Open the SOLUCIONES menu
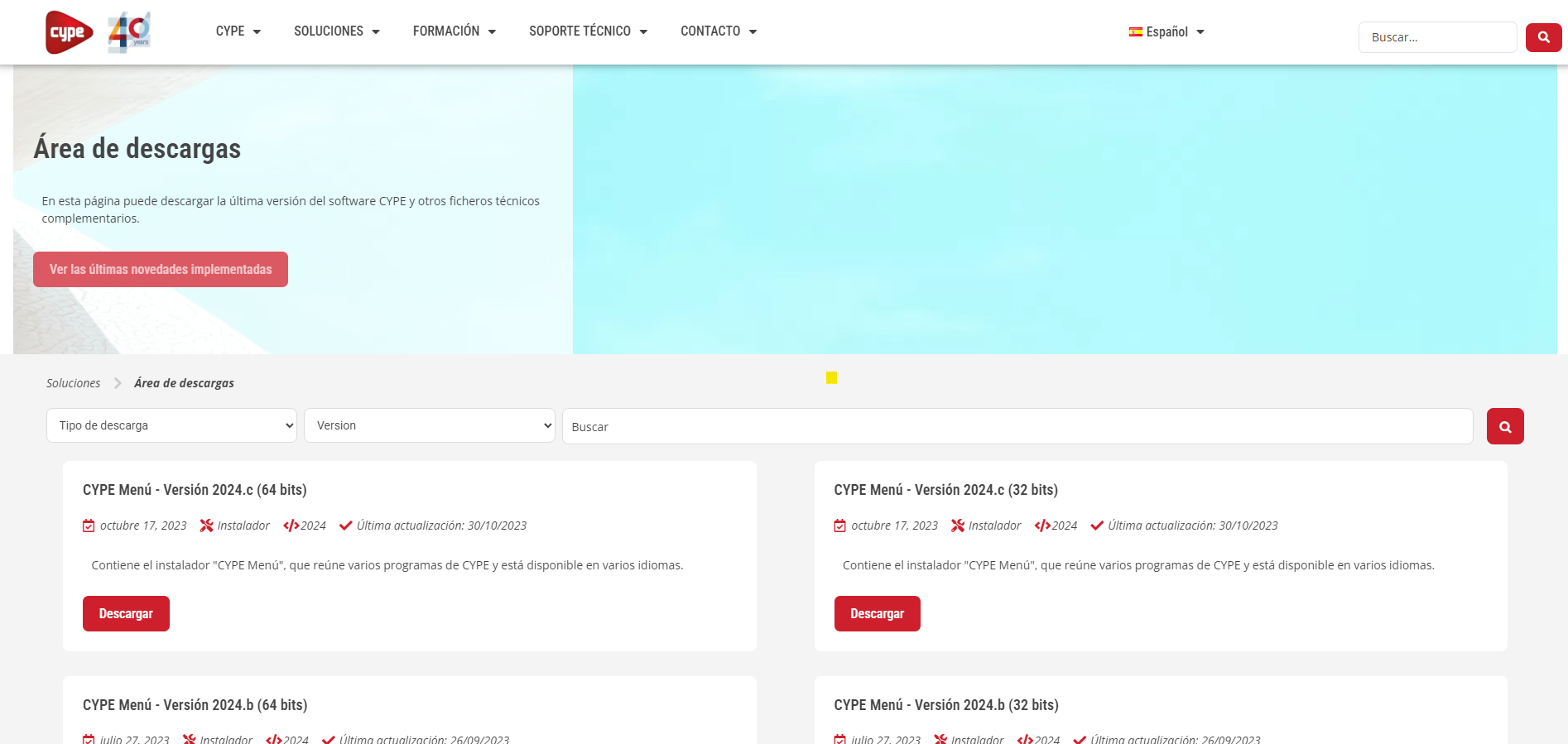 click(x=336, y=31)
